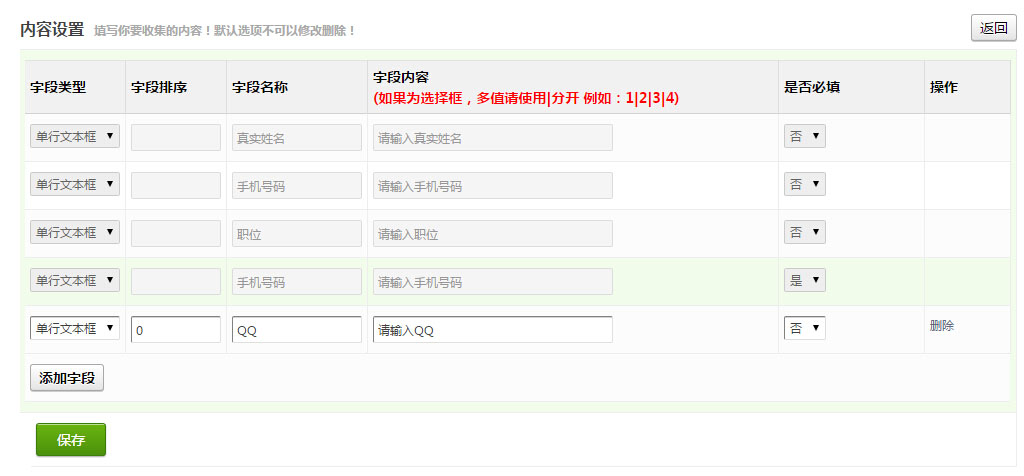1024x476 pixels.
Task: Click the 真实姓名 field name input
Action: (x=296, y=138)
